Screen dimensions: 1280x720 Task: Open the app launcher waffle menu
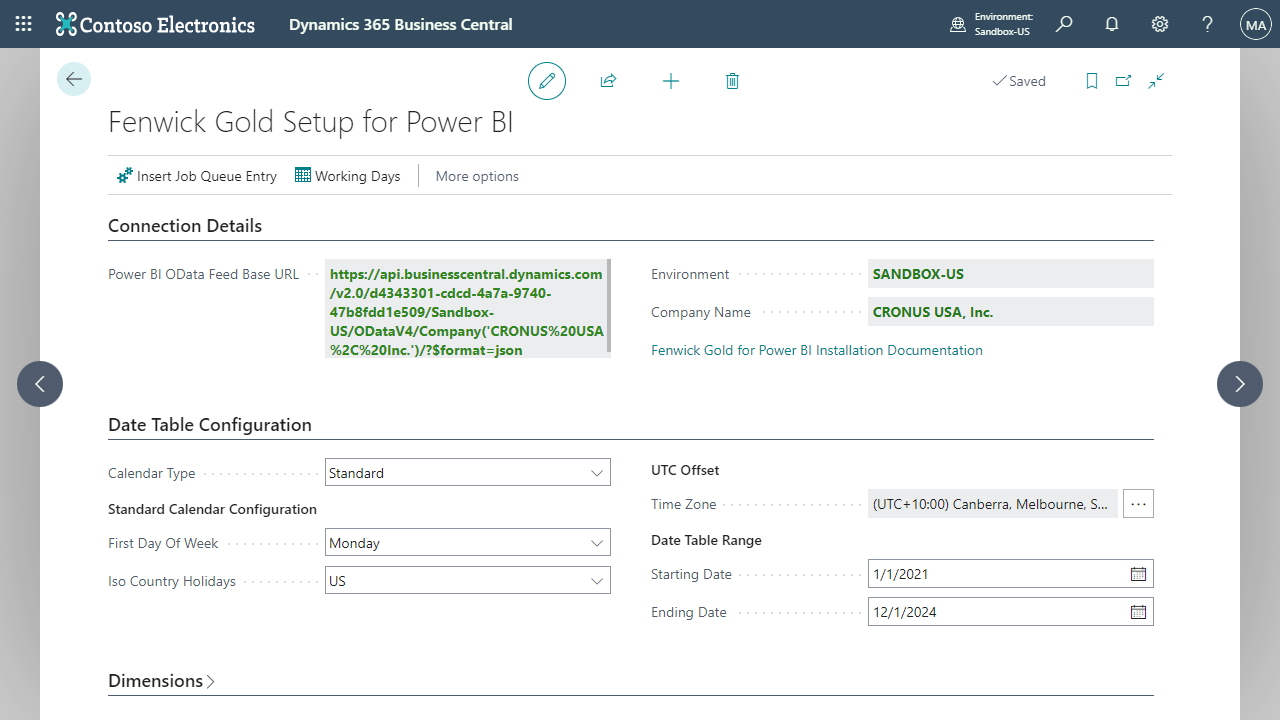(x=23, y=24)
